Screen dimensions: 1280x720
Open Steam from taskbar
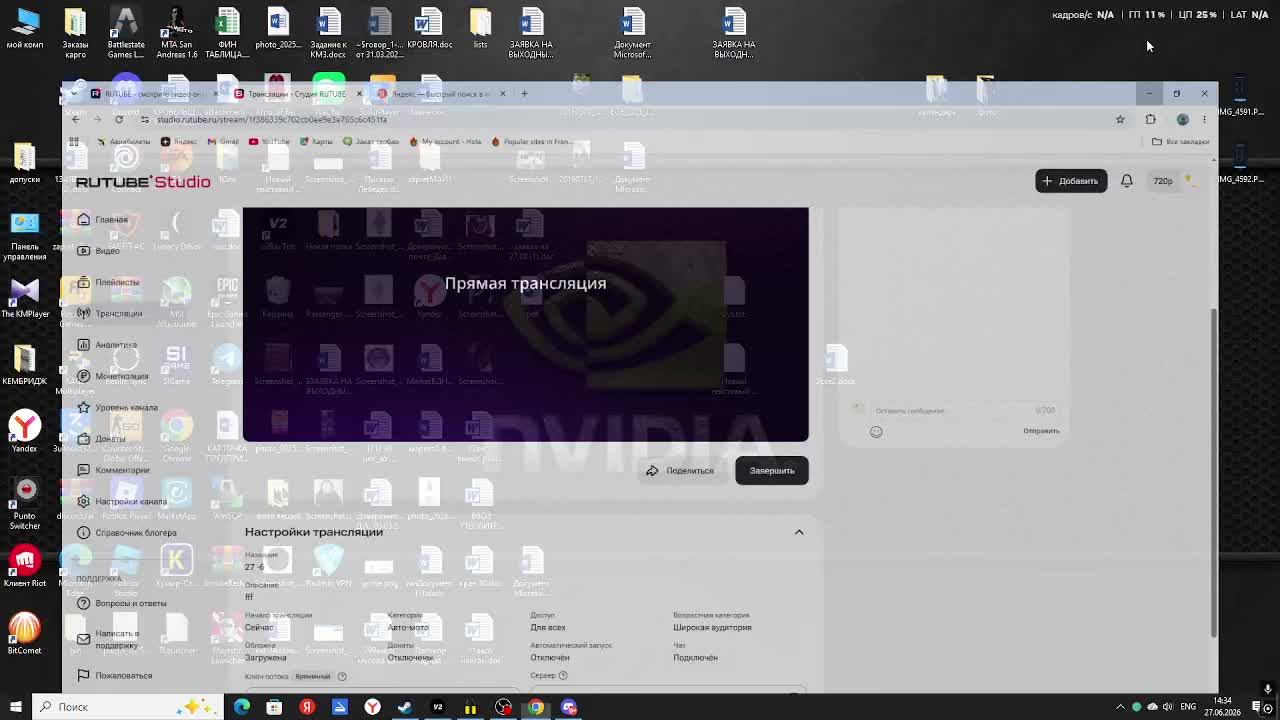click(x=404, y=707)
